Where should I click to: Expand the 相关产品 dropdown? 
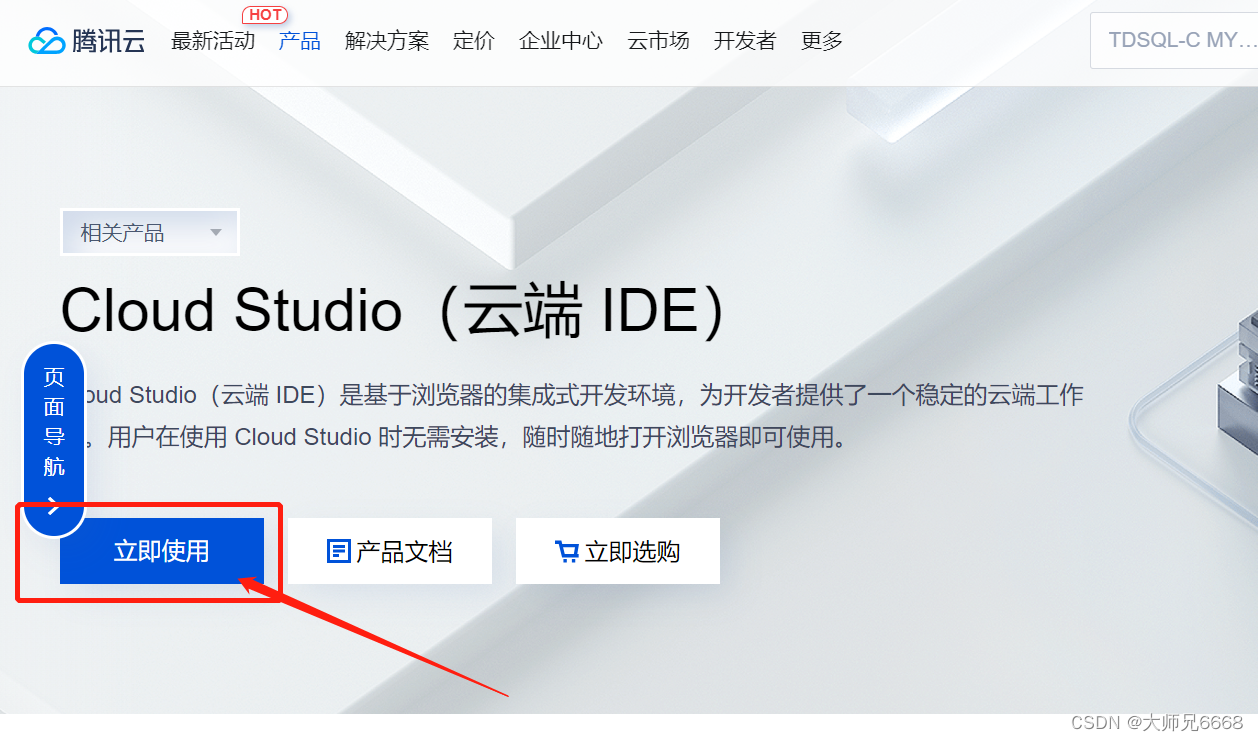click(150, 233)
